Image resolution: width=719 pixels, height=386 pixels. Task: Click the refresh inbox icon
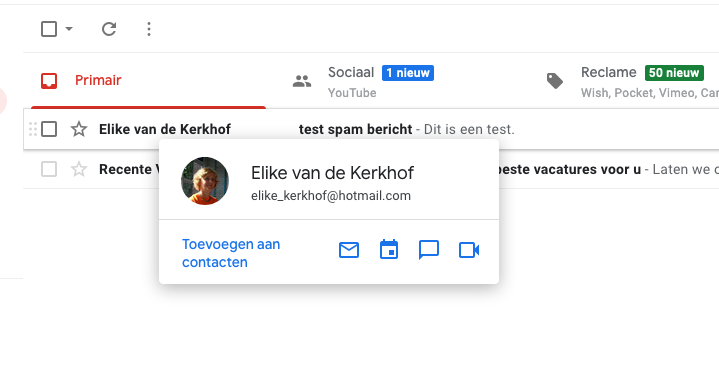[109, 29]
